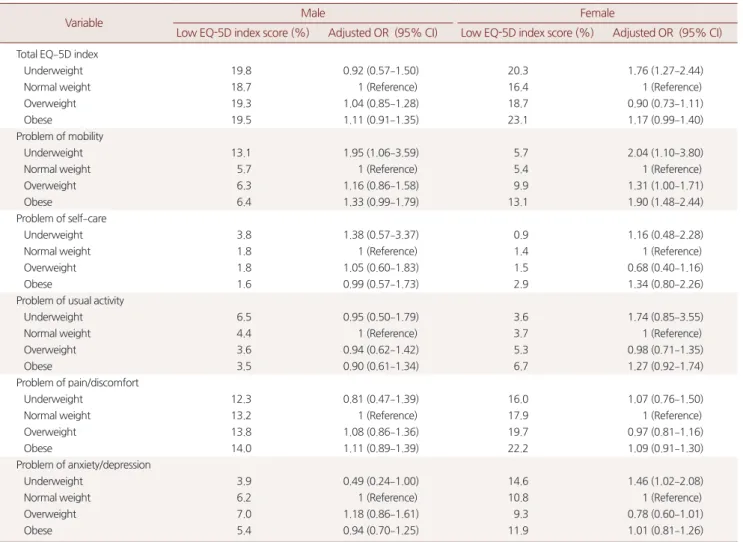Click the value 14.0 in pain/discomfort Obese row
The width and height of the screenshot is (743, 542).
click(241, 449)
